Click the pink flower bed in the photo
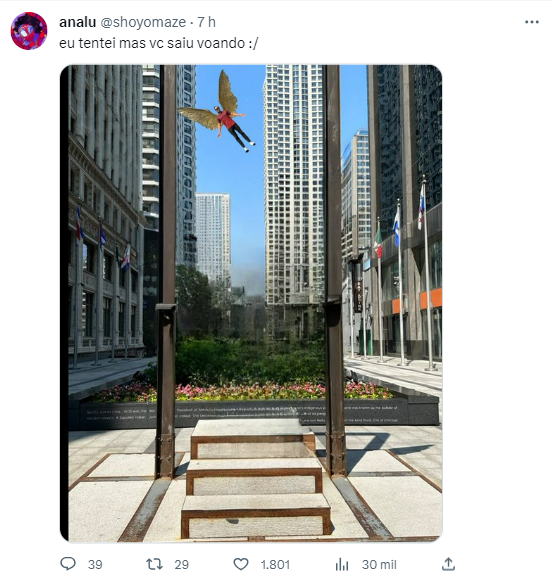 241,392
